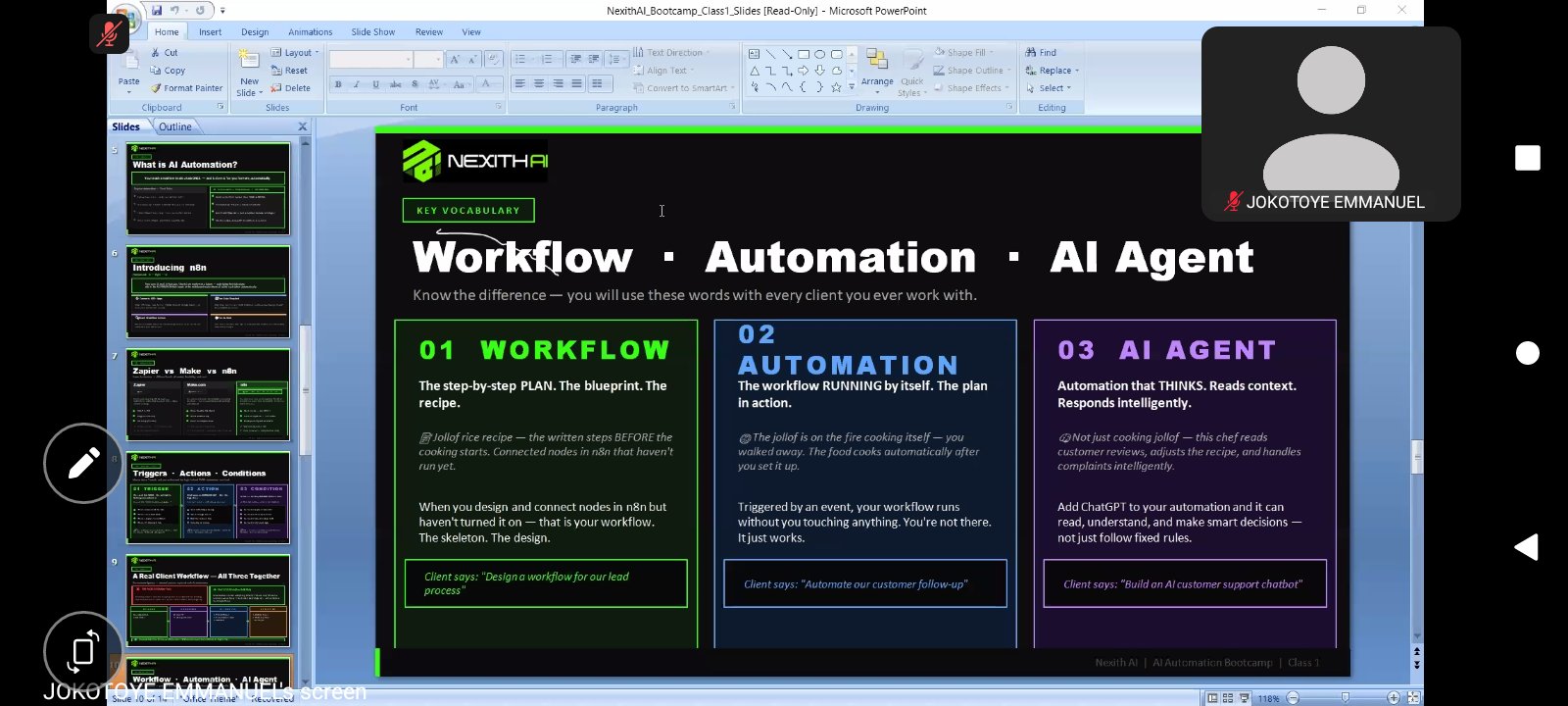
Task: Click the Columns icon in Paragraph group
Action: pyautogui.click(x=599, y=84)
